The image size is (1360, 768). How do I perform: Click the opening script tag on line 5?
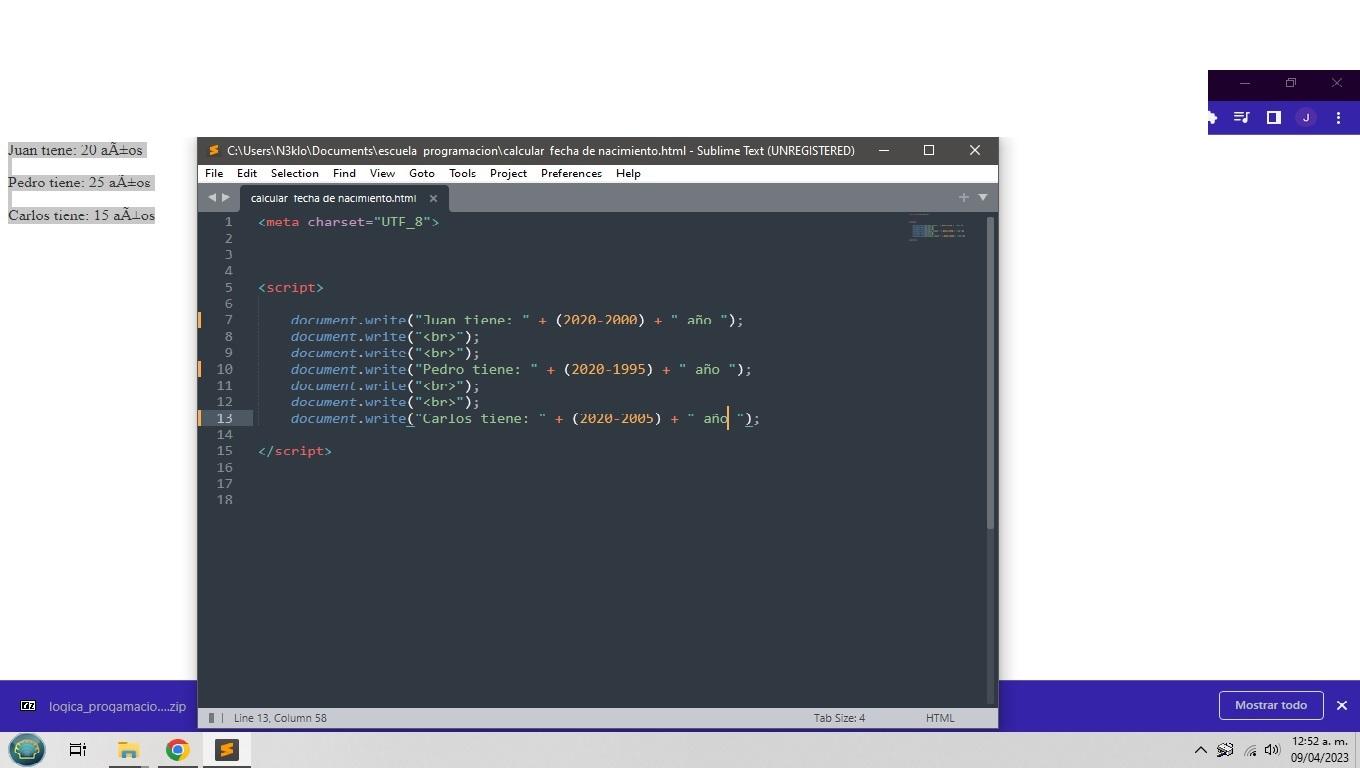pos(291,287)
